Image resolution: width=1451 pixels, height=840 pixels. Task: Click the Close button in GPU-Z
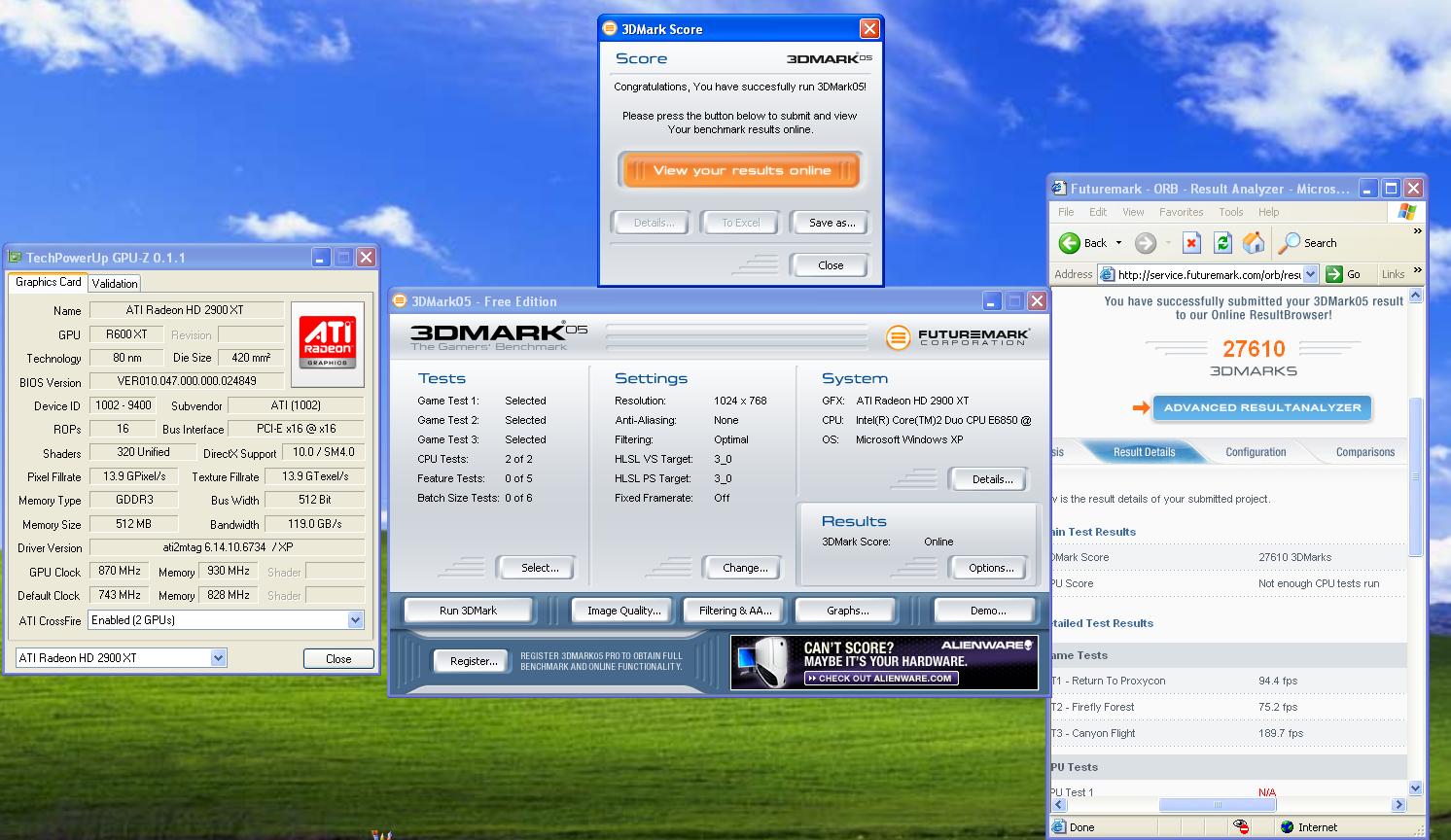pos(338,659)
